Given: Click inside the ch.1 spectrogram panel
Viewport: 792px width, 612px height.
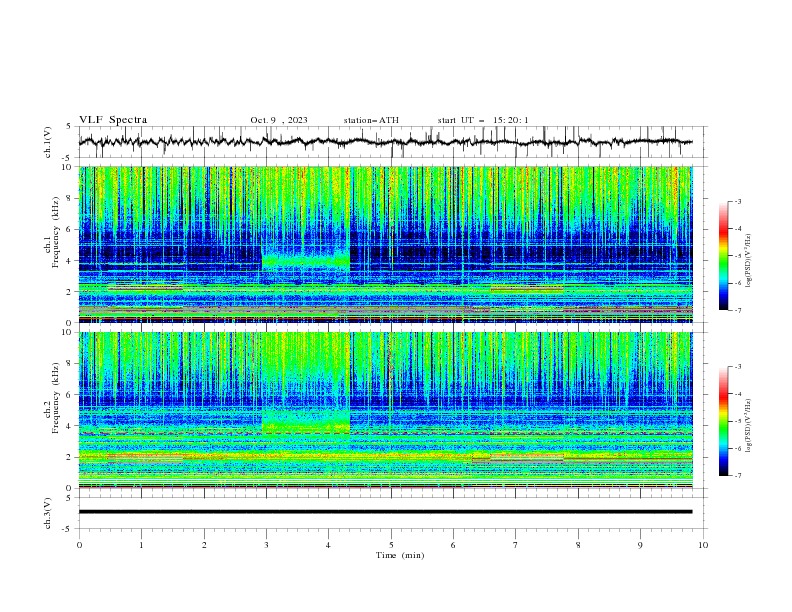Looking at the screenshot, I should click(385, 244).
